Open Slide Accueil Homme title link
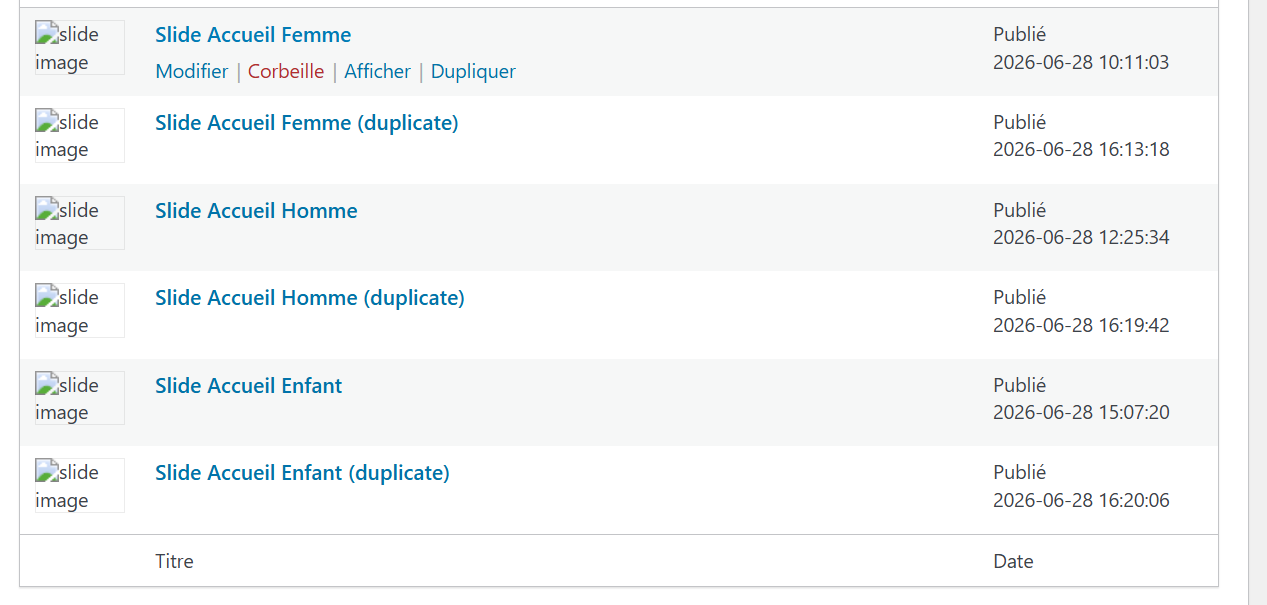 [256, 211]
